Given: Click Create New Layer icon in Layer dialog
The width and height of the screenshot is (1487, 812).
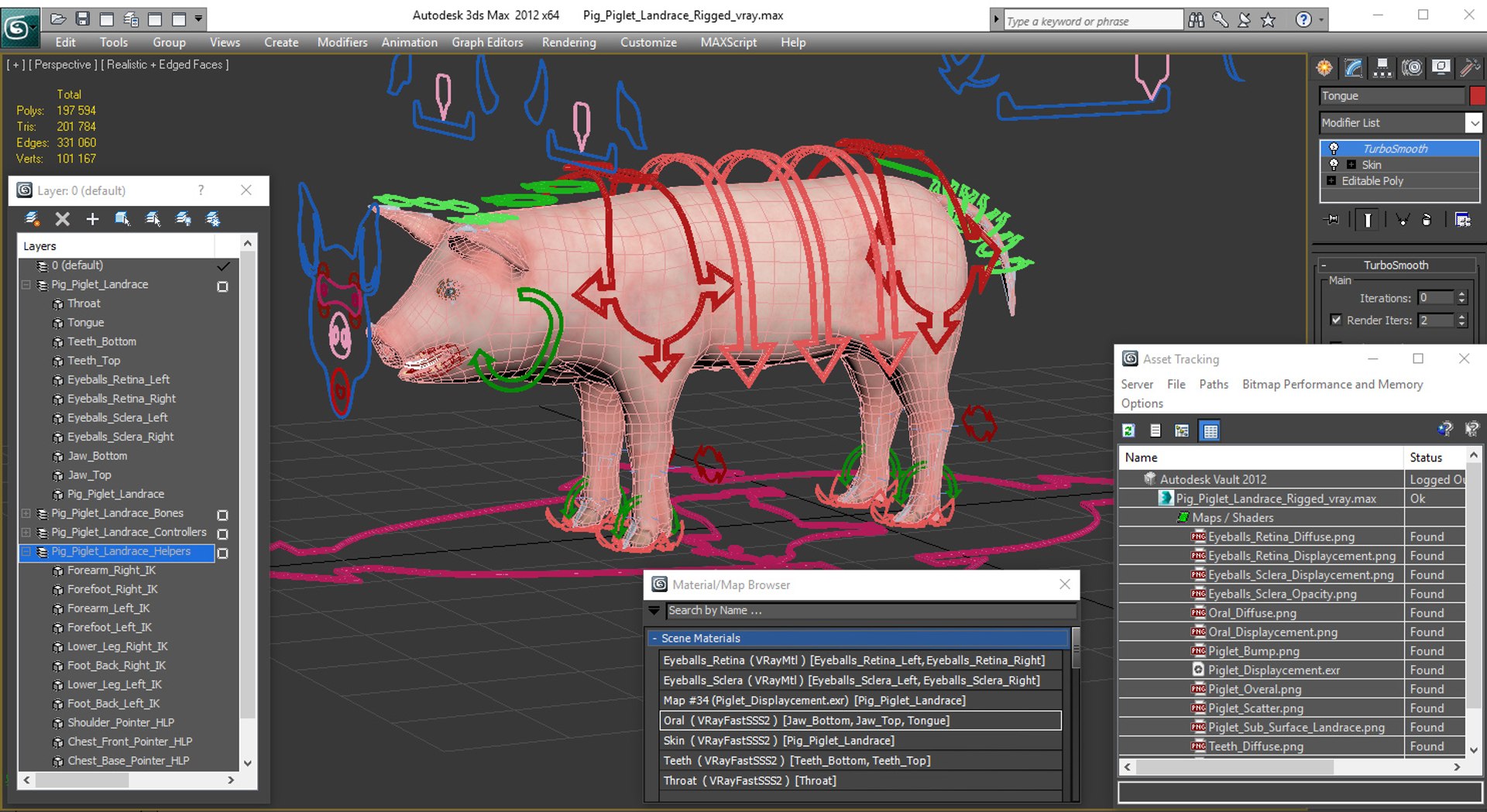Looking at the screenshot, I should [x=32, y=219].
